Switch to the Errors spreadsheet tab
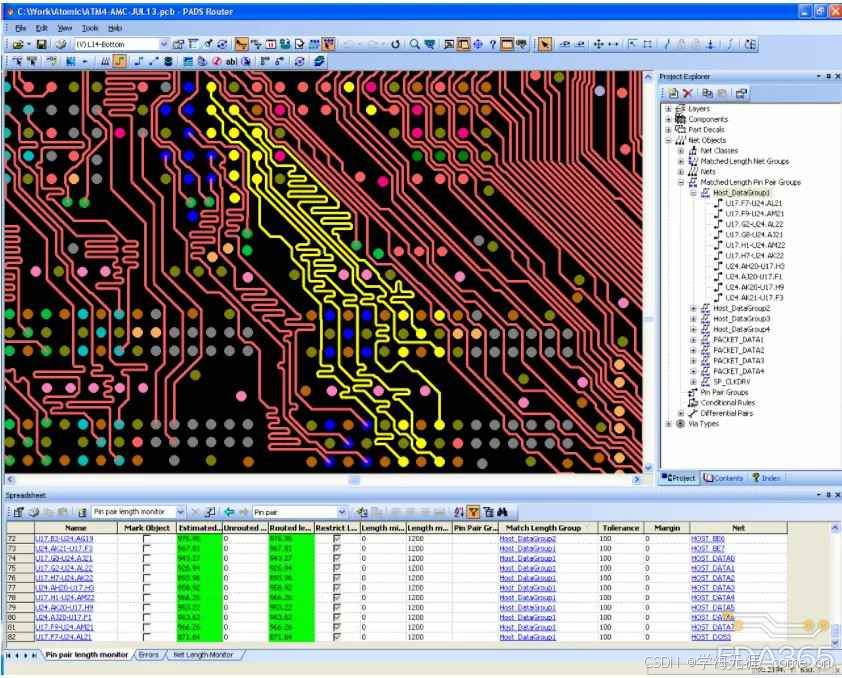Screen dimensions: 842x678 (149, 655)
